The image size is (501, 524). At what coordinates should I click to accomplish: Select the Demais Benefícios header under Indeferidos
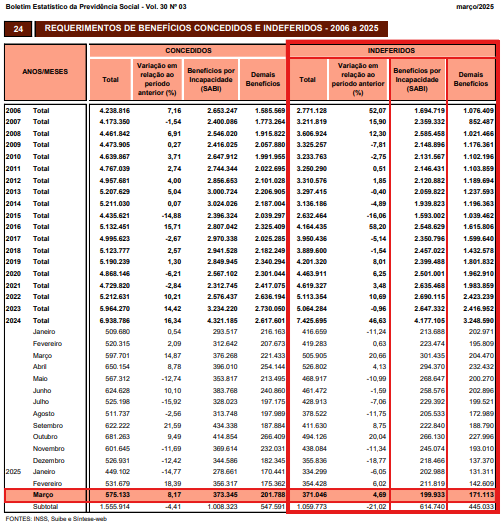click(x=471, y=79)
